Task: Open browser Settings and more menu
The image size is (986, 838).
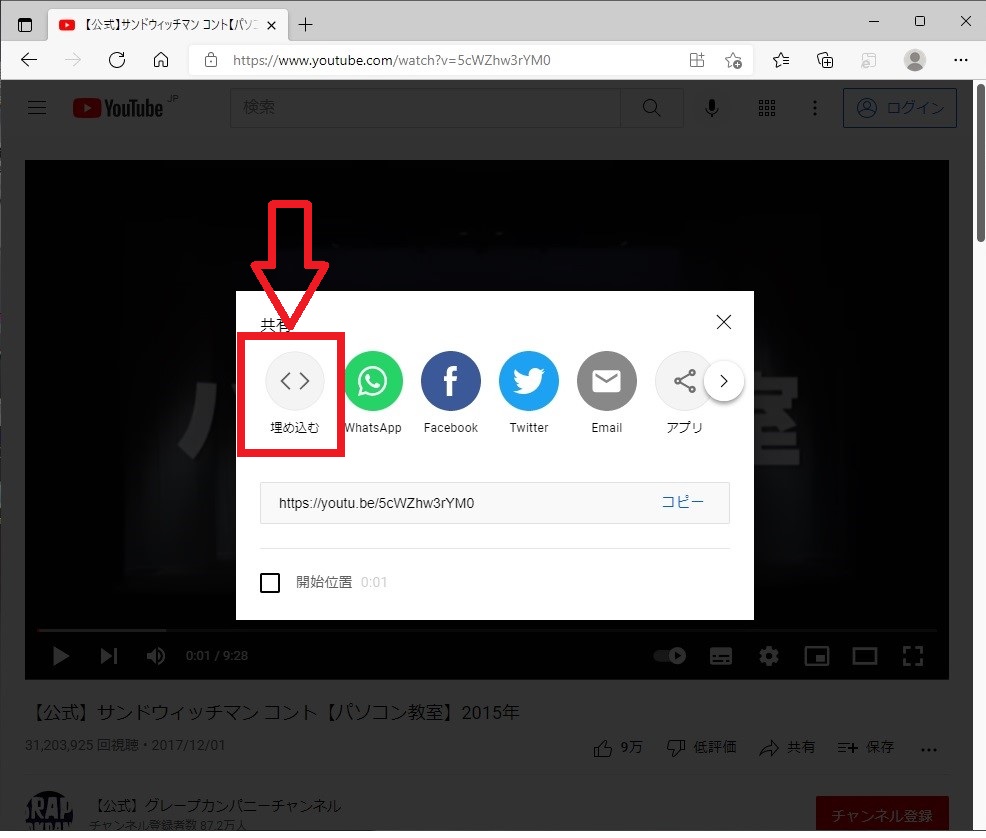Action: tap(961, 60)
